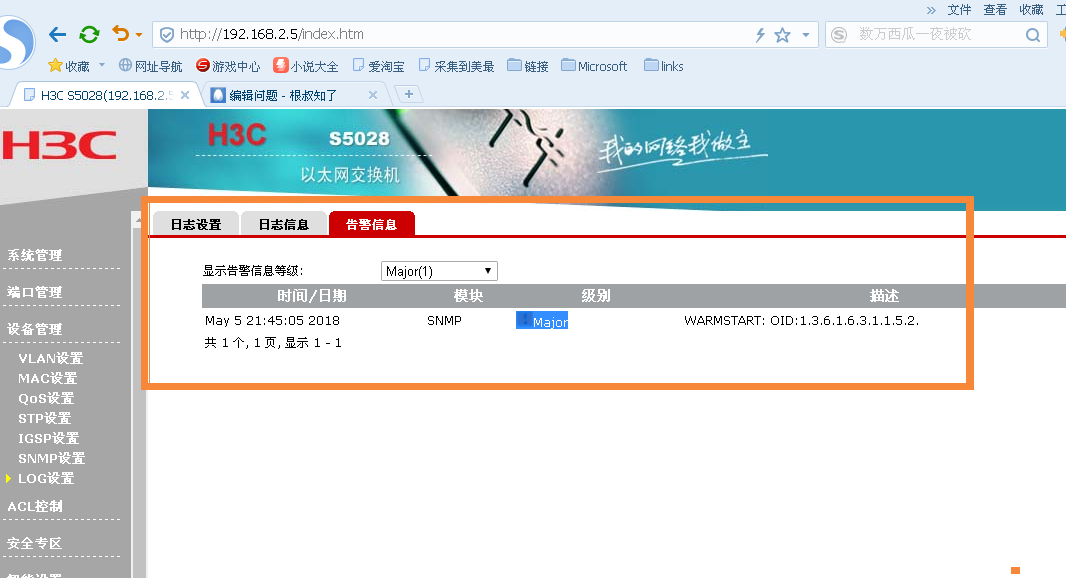Screen dimensions: 1066x578
Task: Open 系统管理 in the sidebar
Action: pyautogui.click(x=35, y=255)
